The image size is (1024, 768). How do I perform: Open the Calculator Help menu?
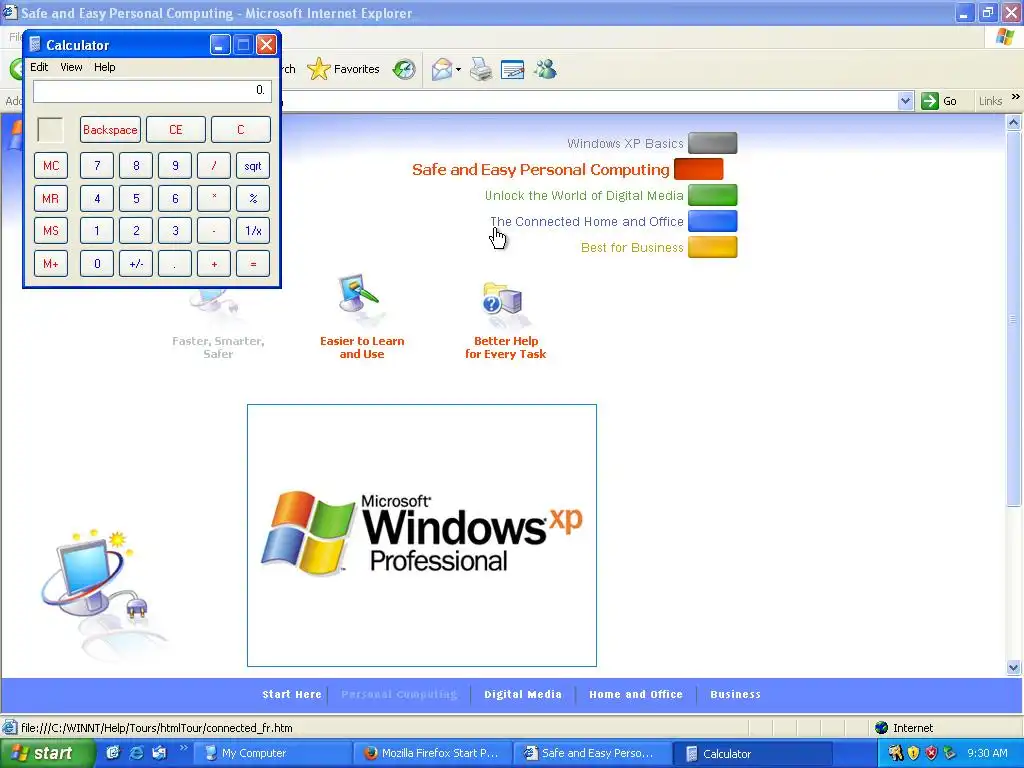tap(104, 67)
